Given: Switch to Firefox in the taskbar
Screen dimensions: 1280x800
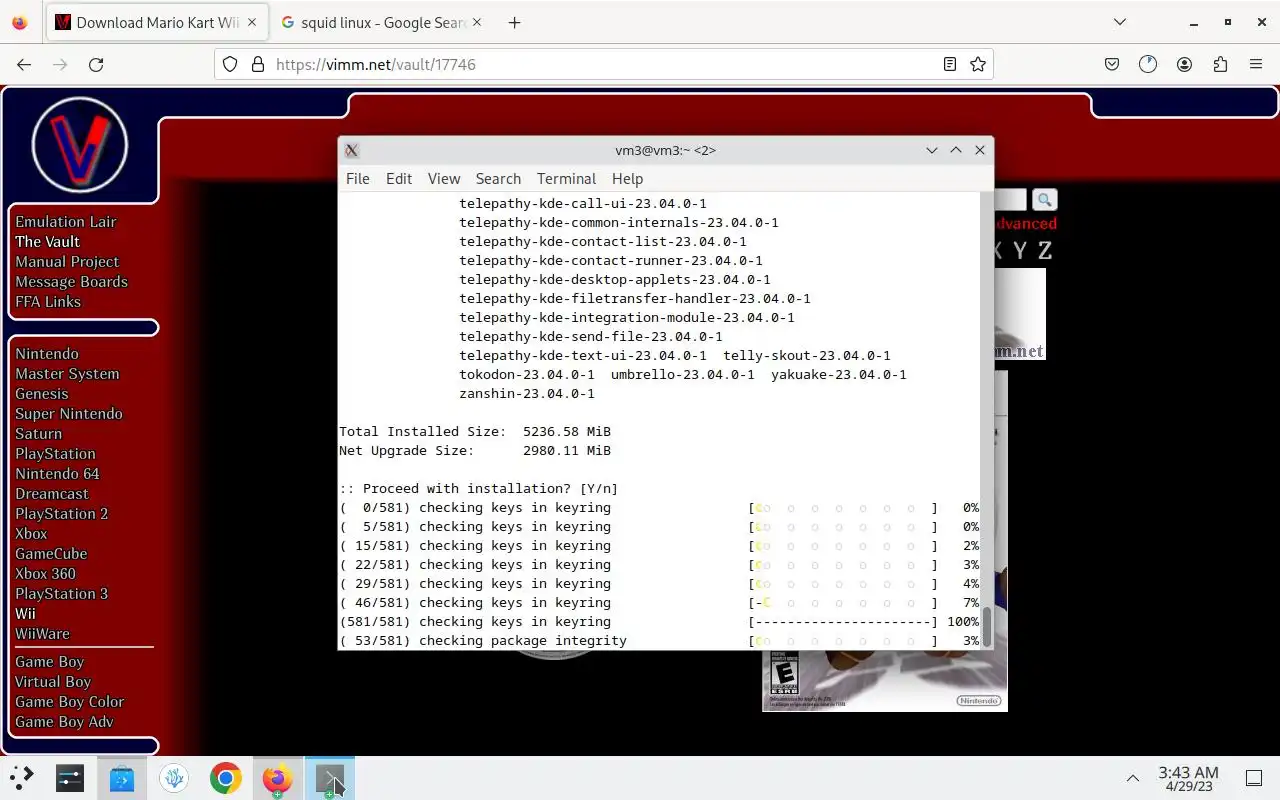Looking at the screenshot, I should (x=277, y=778).
